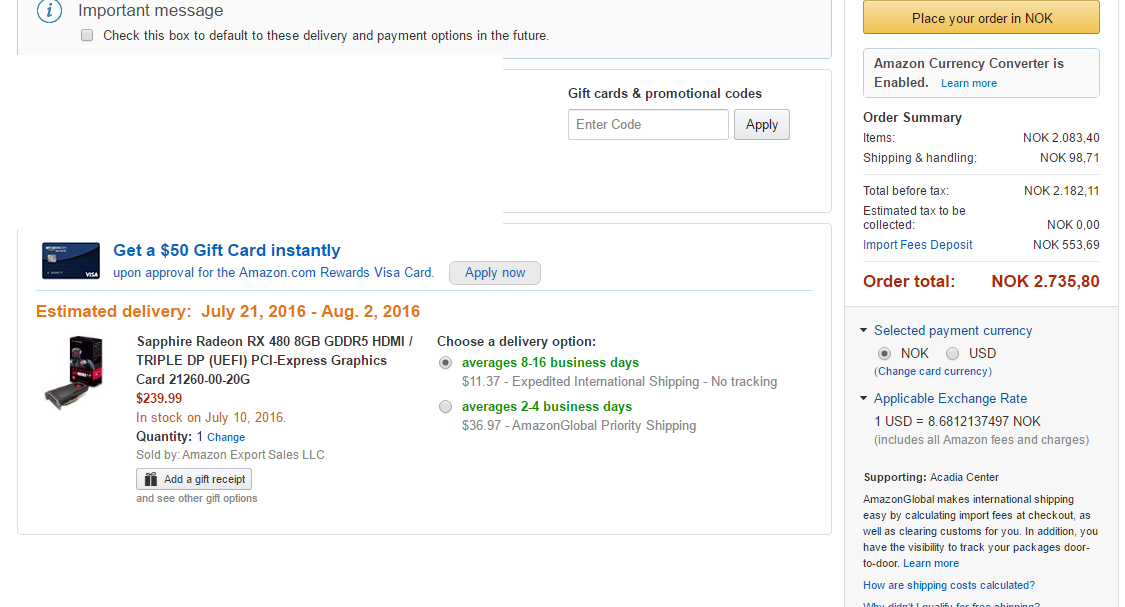Open the Import Fees Deposit link
This screenshot has width=1125, height=607.
[918, 245]
